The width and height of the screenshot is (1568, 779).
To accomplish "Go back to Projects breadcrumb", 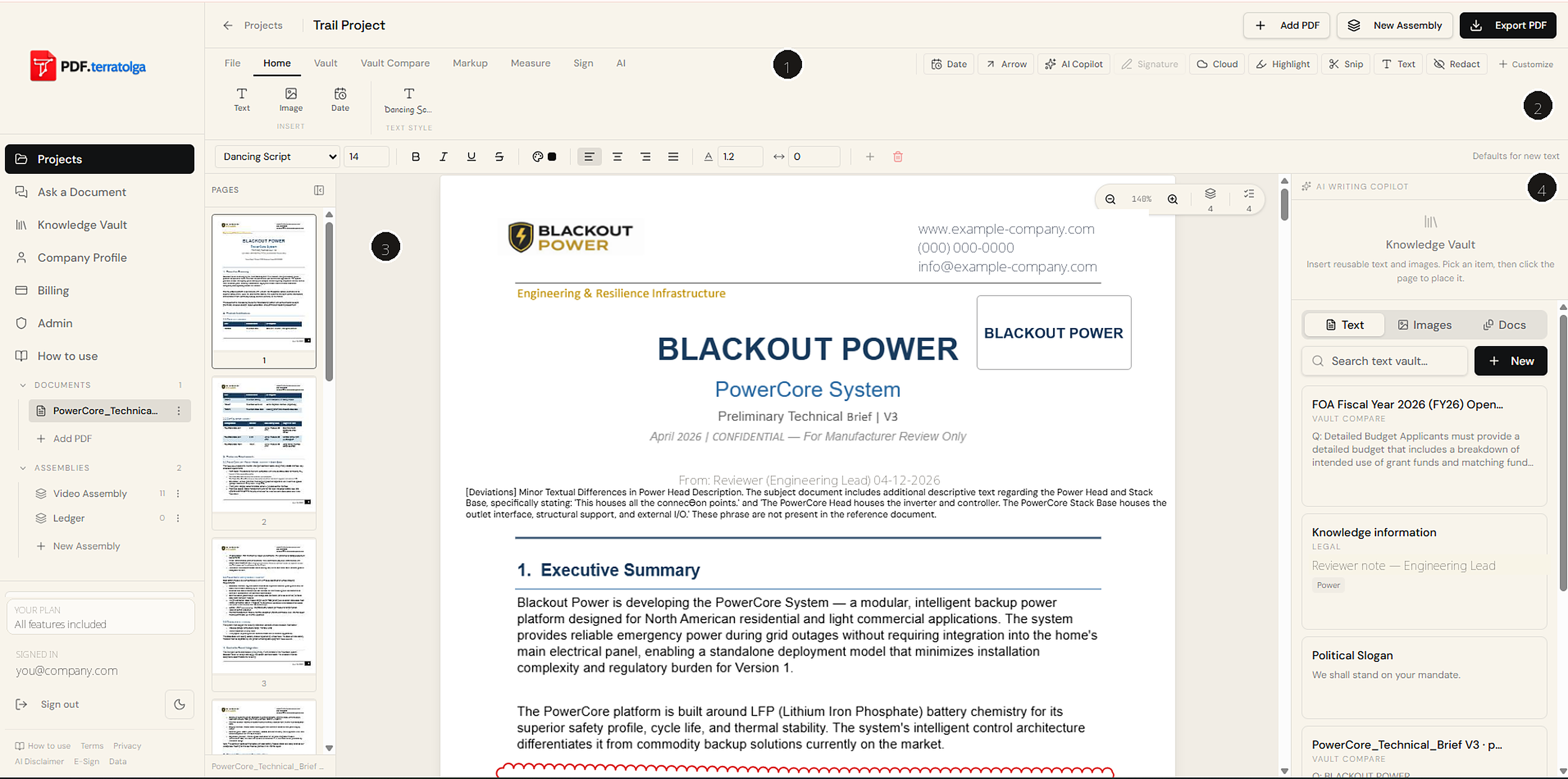I will coord(253,26).
